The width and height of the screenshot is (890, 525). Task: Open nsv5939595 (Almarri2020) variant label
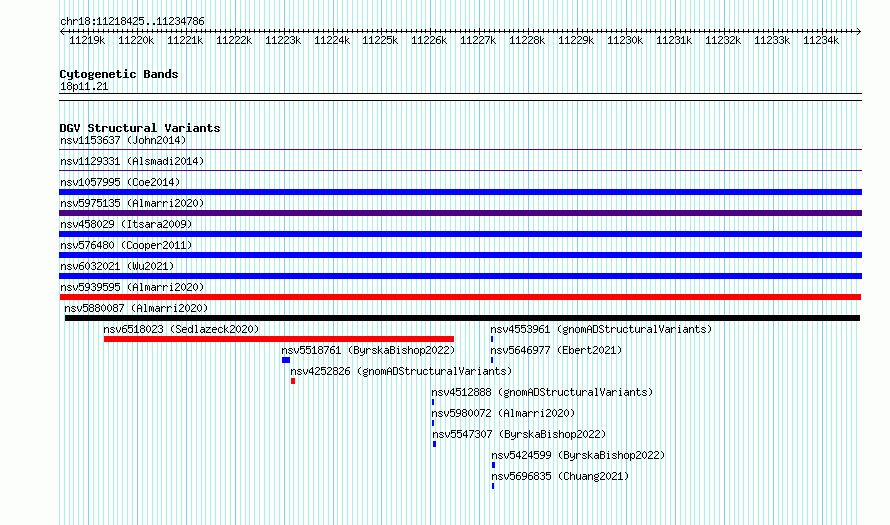point(132,287)
